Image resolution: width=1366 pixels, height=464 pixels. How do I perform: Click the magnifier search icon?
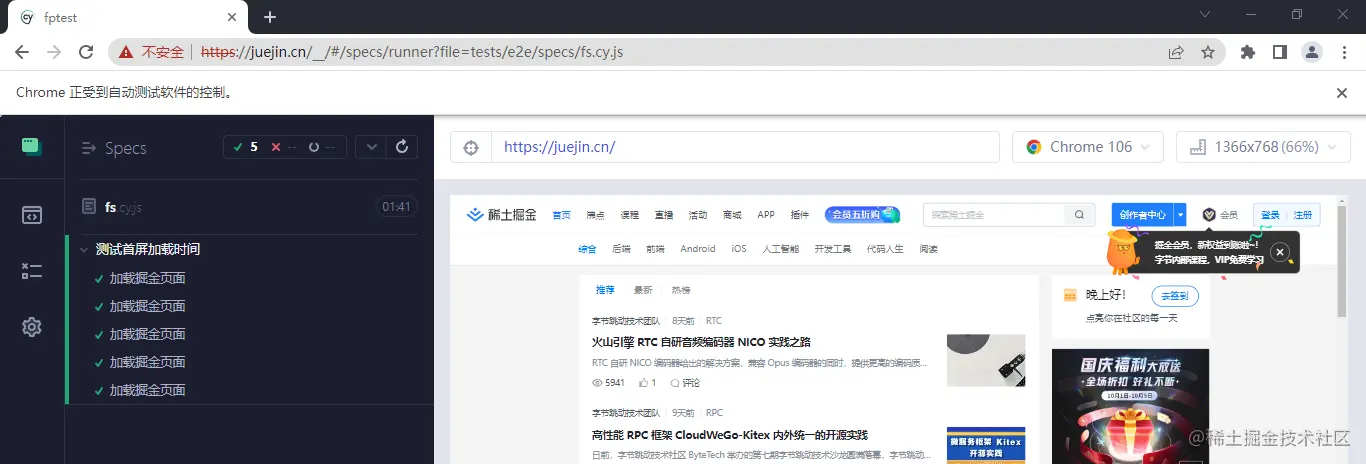coord(1079,214)
